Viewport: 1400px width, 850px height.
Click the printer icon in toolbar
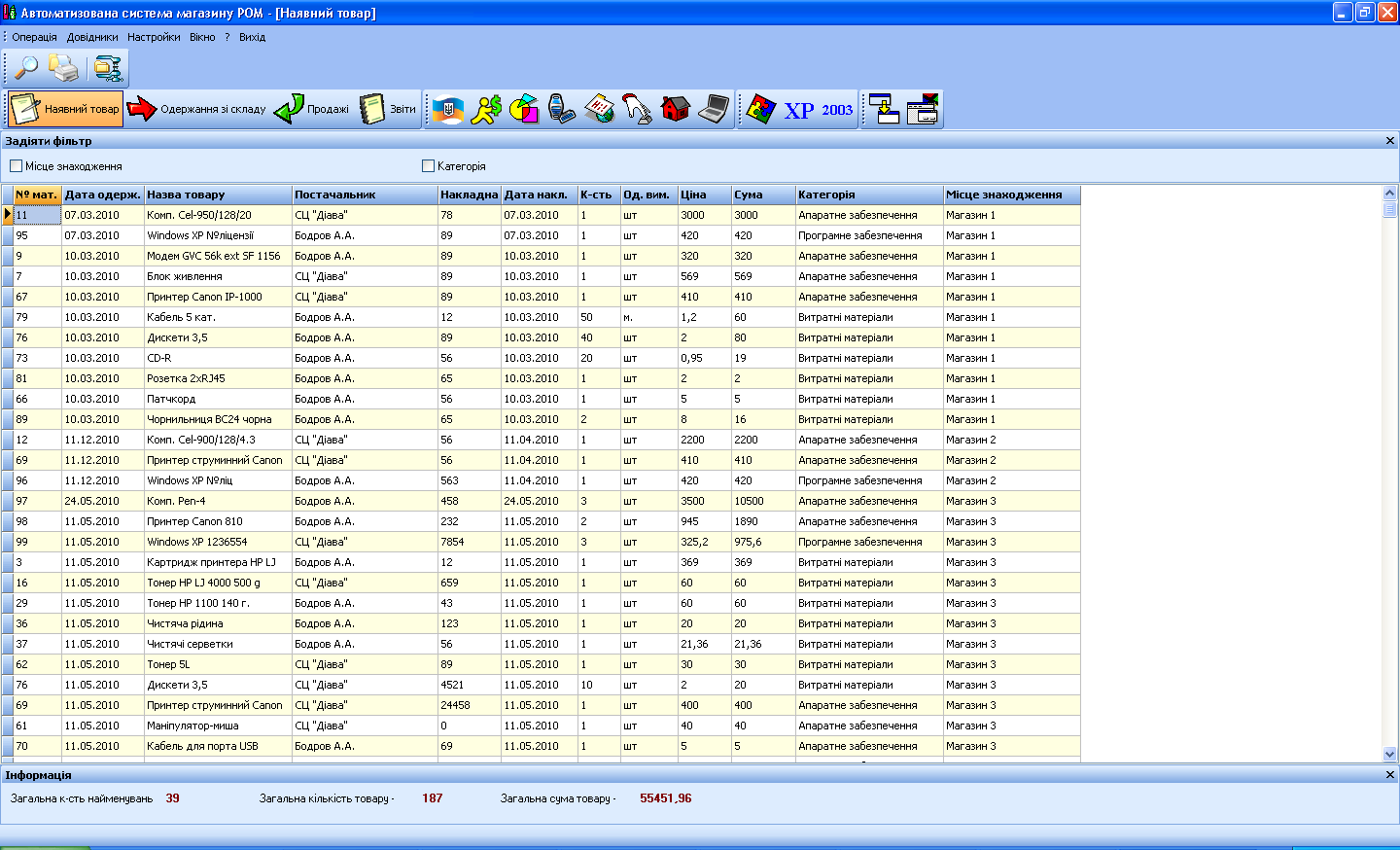(64, 68)
